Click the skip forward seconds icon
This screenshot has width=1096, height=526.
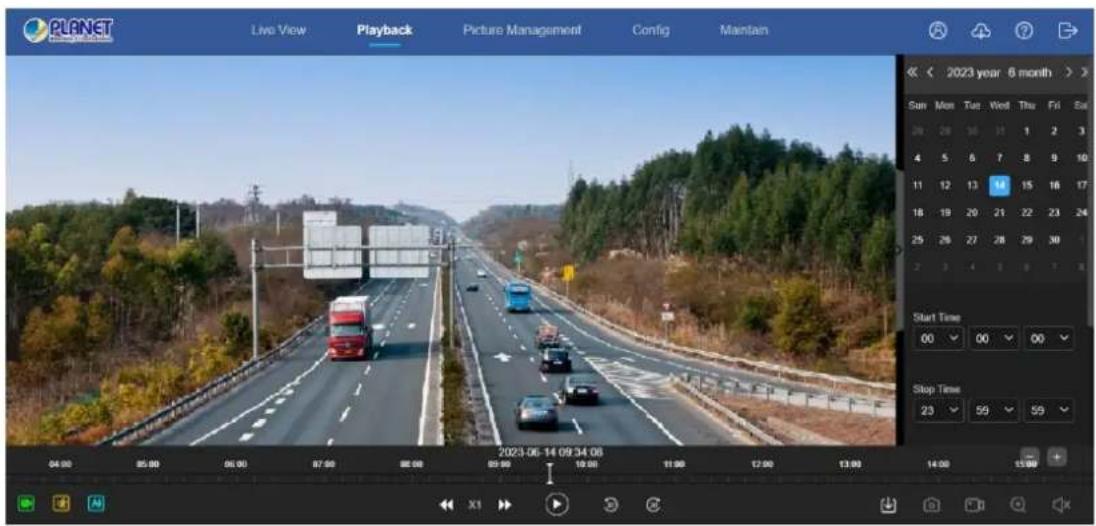(653, 504)
